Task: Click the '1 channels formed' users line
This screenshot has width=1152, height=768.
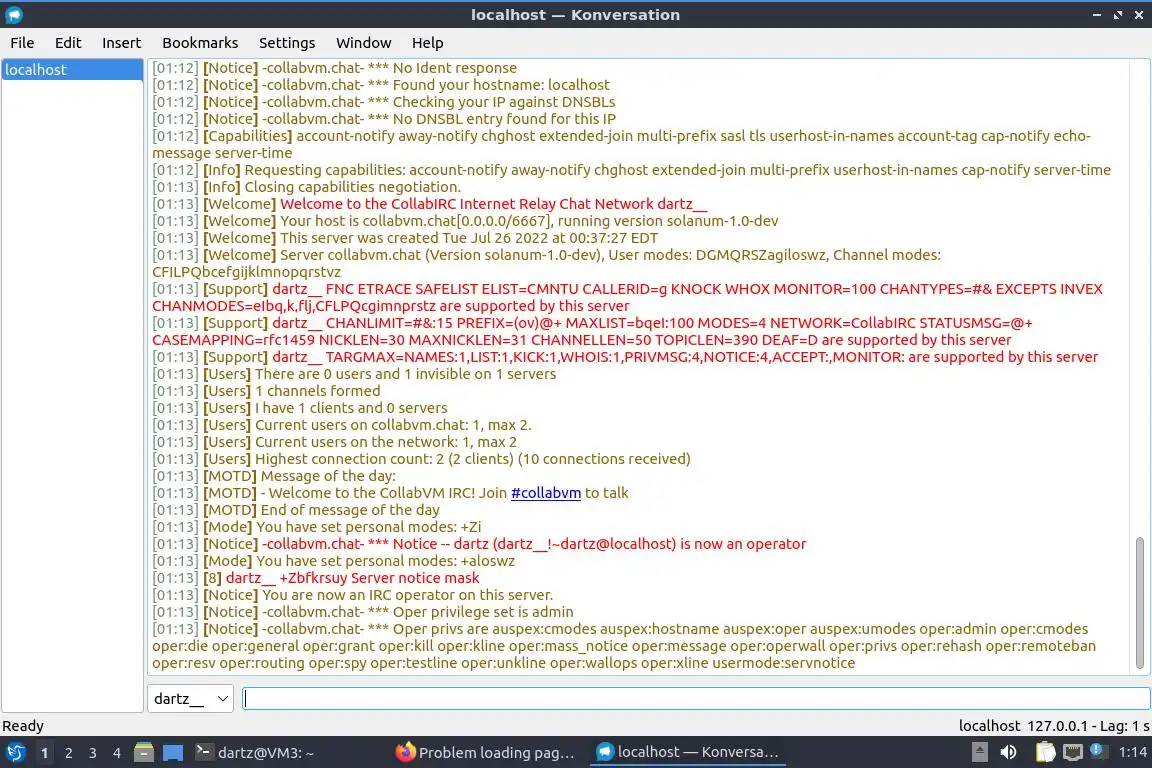Action: click(x=267, y=391)
